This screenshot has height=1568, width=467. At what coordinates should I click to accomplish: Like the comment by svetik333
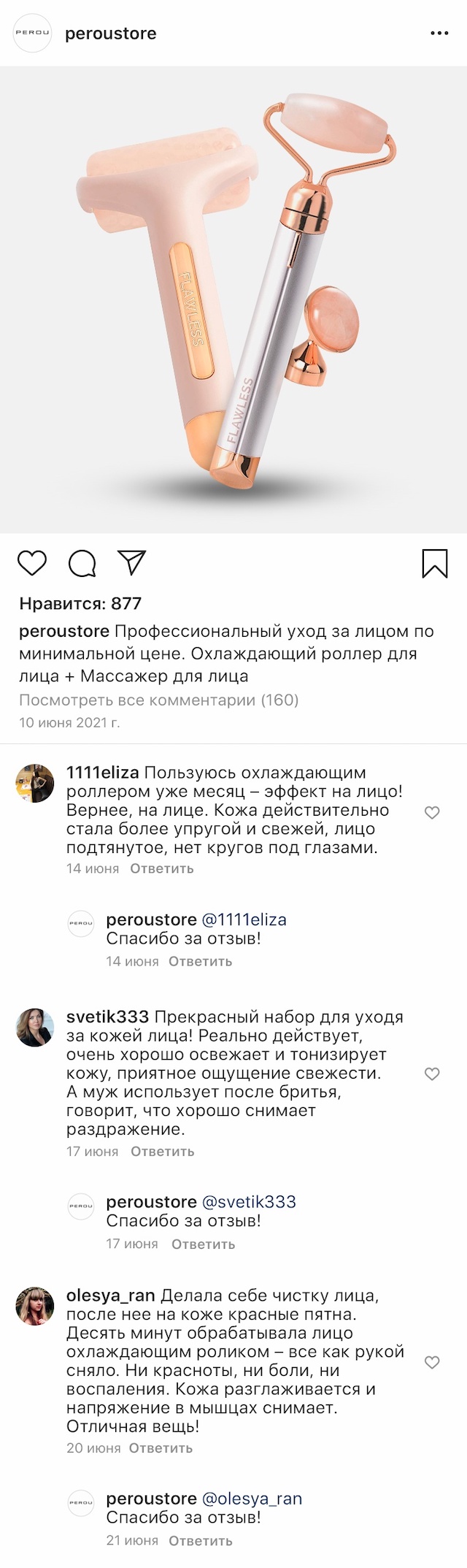[432, 1074]
